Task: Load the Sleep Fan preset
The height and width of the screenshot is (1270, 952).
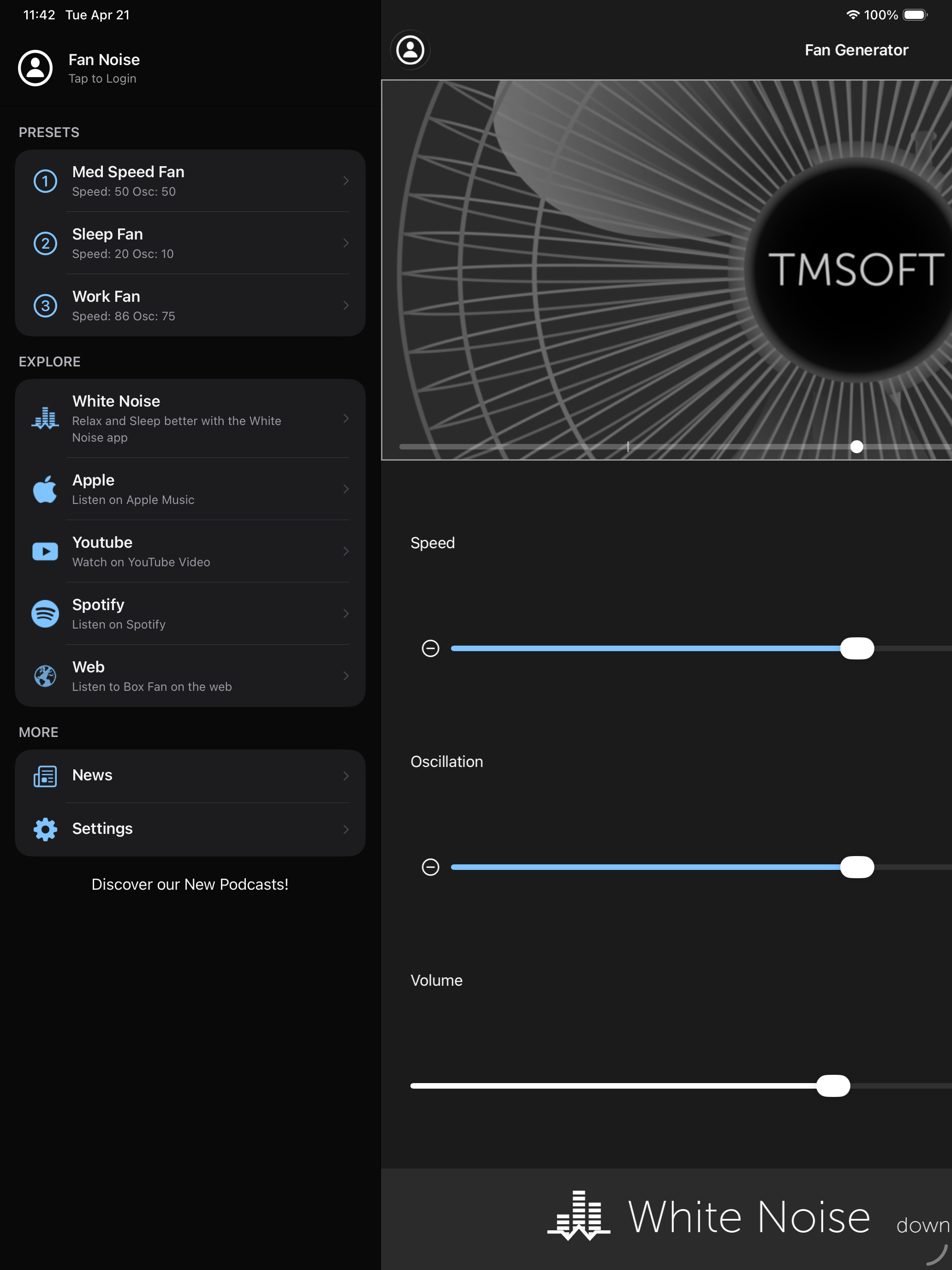Action: pos(190,244)
